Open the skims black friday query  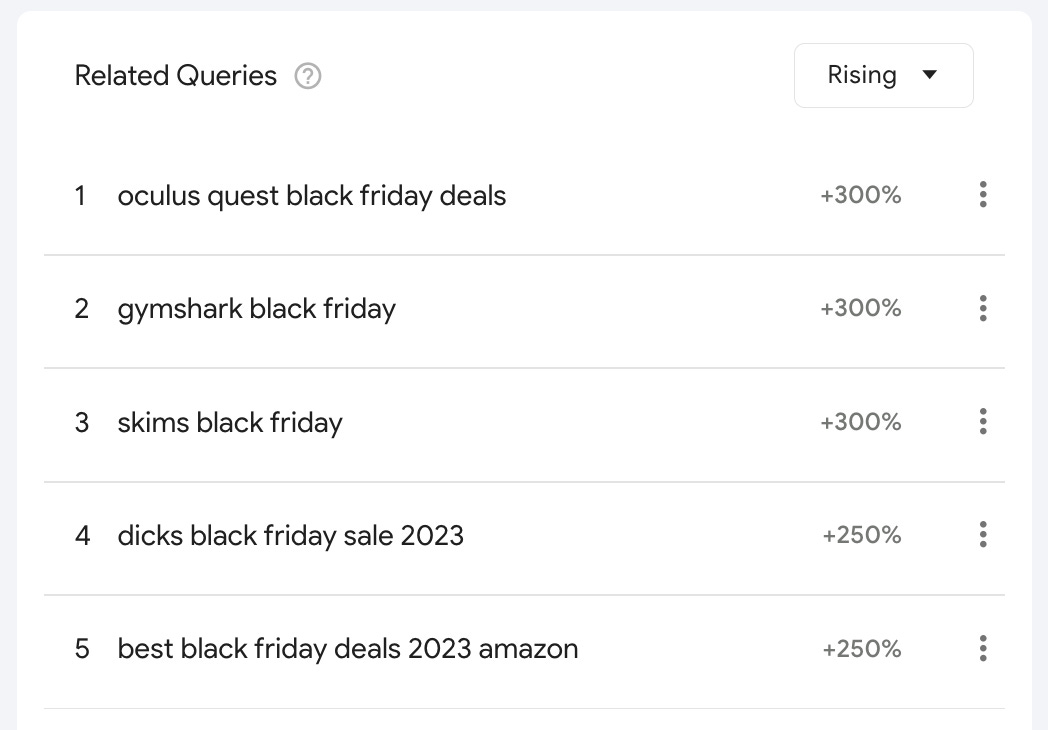pos(230,423)
